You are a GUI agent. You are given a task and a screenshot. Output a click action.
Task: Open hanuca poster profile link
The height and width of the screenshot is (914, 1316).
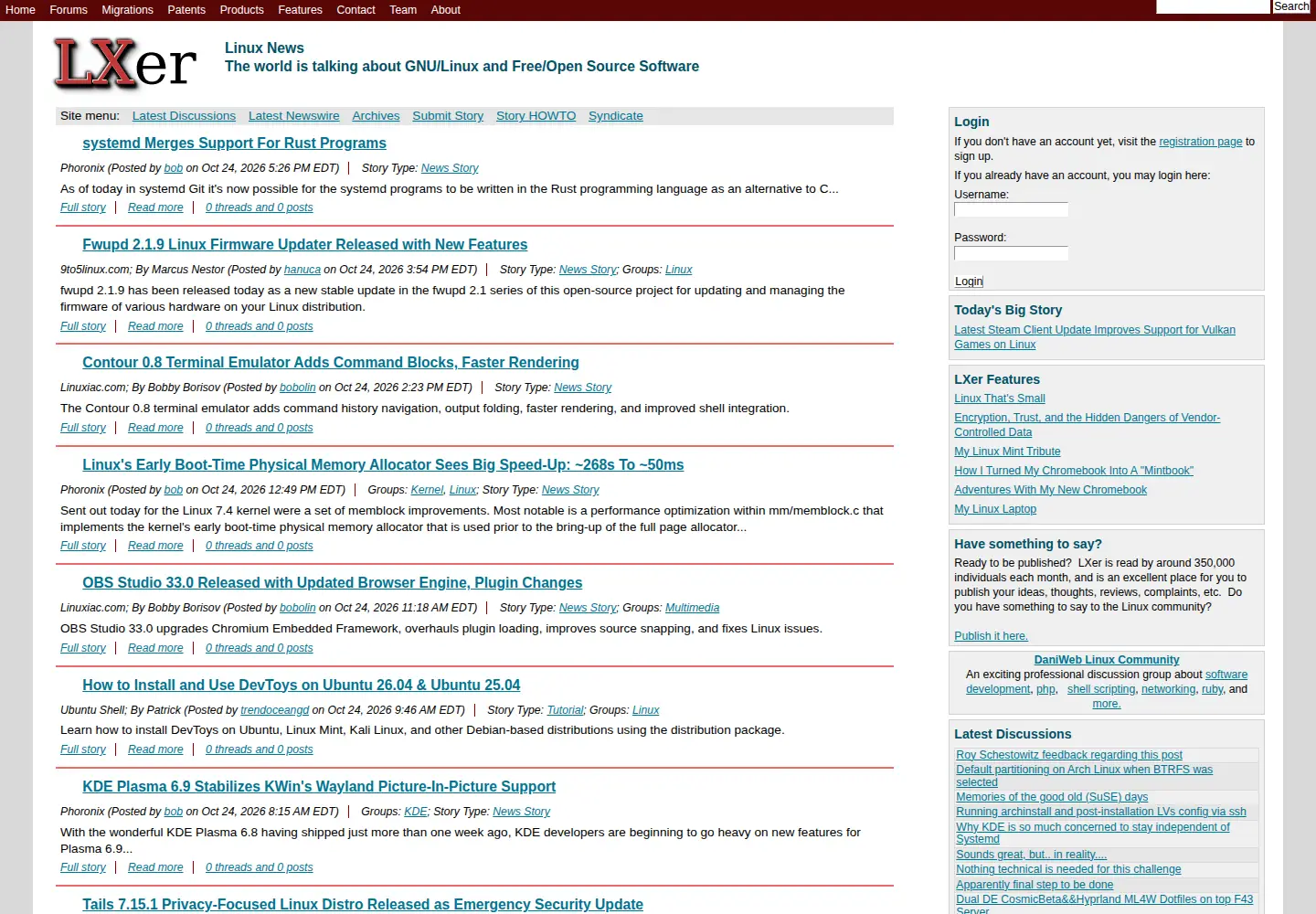tap(302, 270)
